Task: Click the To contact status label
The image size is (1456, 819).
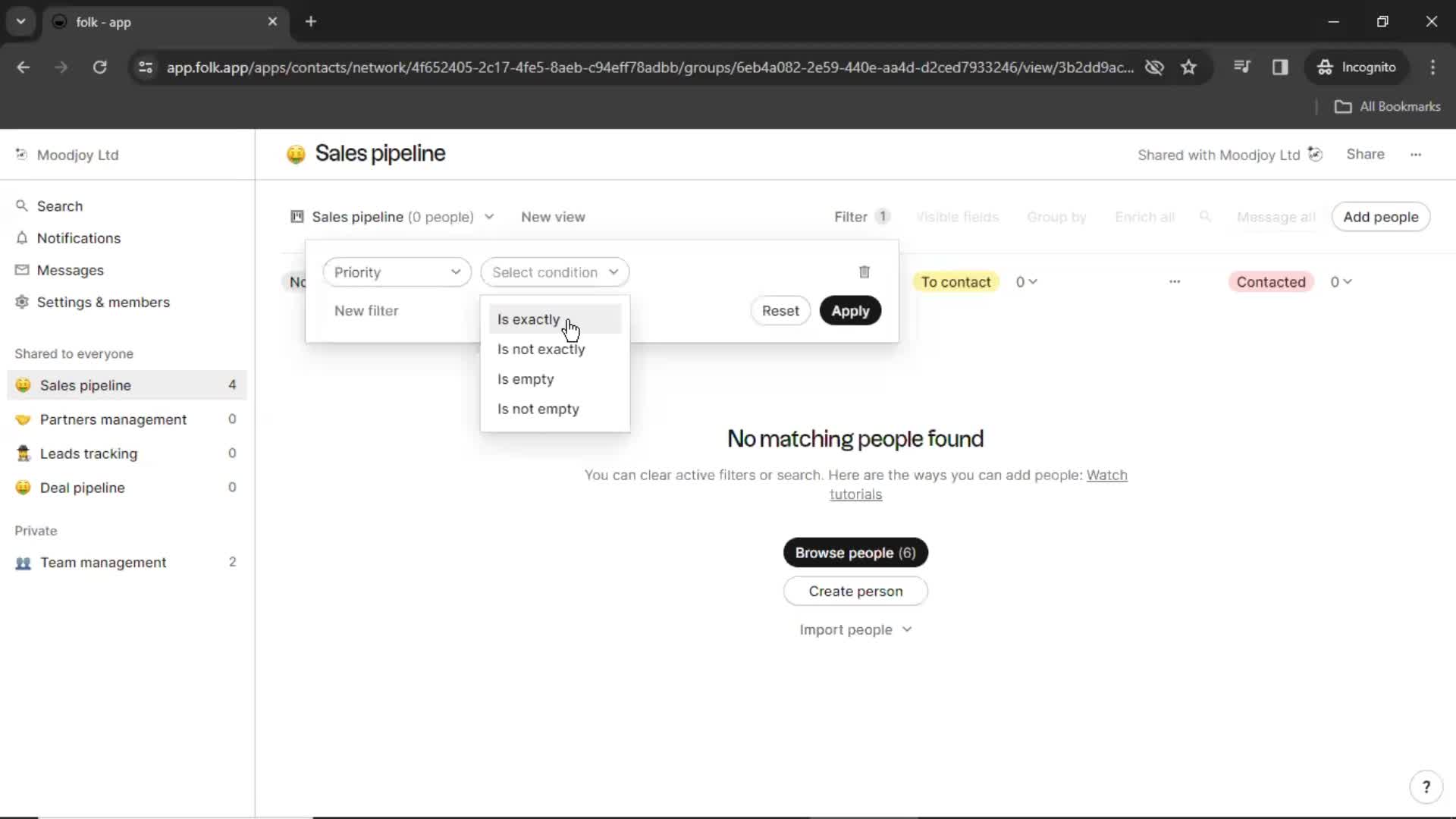Action: click(955, 282)
